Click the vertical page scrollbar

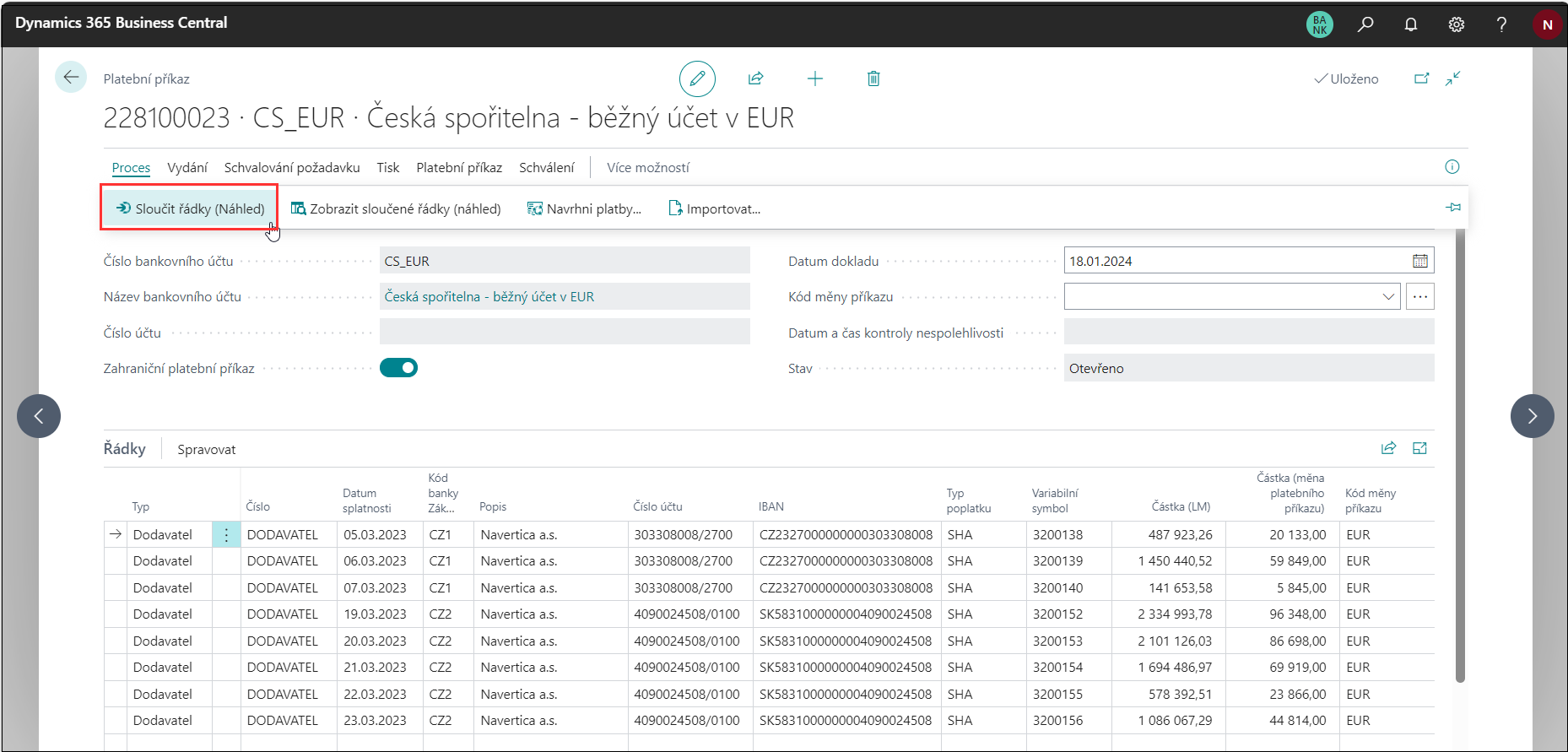click(1460, 456)
